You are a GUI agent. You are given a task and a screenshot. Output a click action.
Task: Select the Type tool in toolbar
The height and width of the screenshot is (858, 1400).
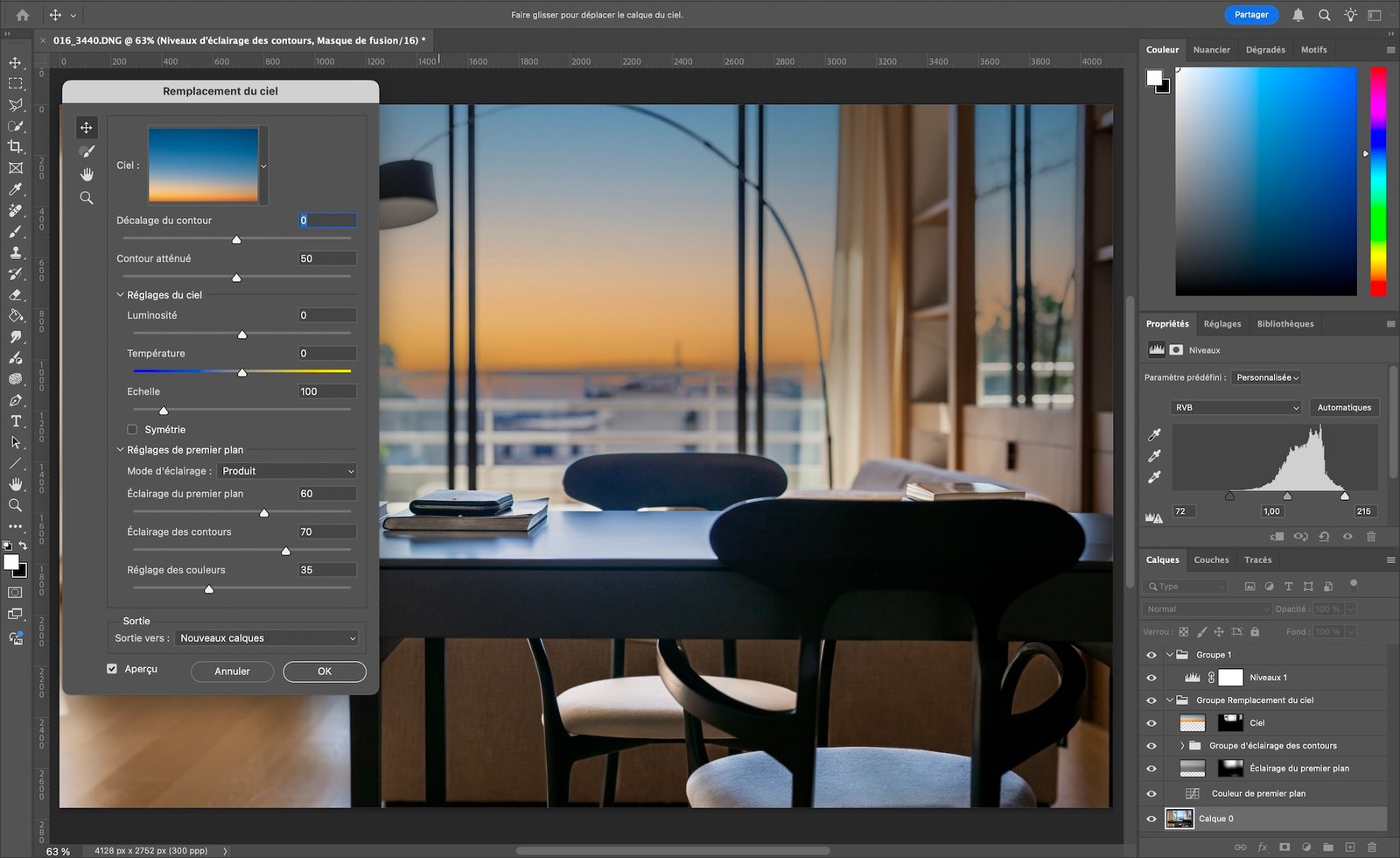pos(16,421)
